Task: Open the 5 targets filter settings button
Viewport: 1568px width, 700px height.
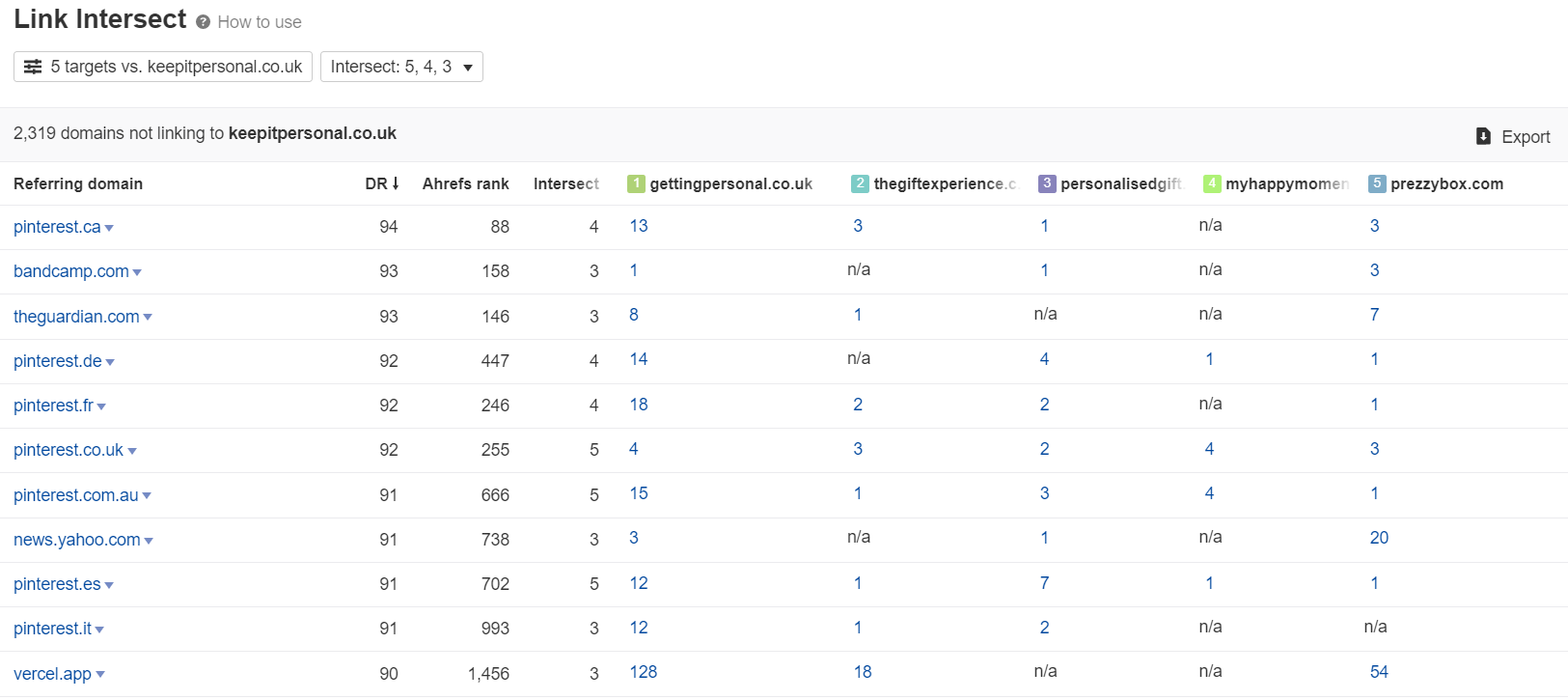Action: (x=163, y=67)
